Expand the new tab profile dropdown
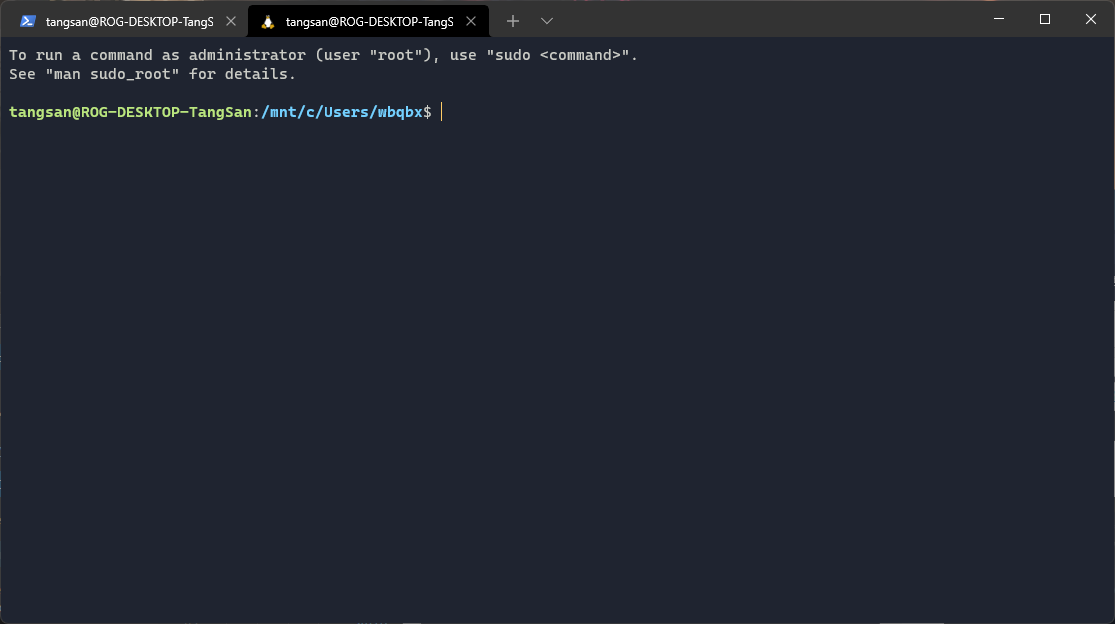1115x624 pixels. coord(547,21)
